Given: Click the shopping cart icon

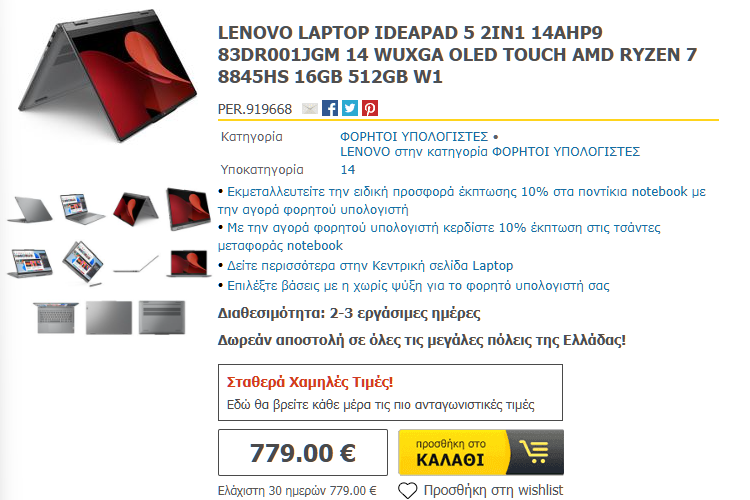Looking at the screenshot, I should coord(535,452).
